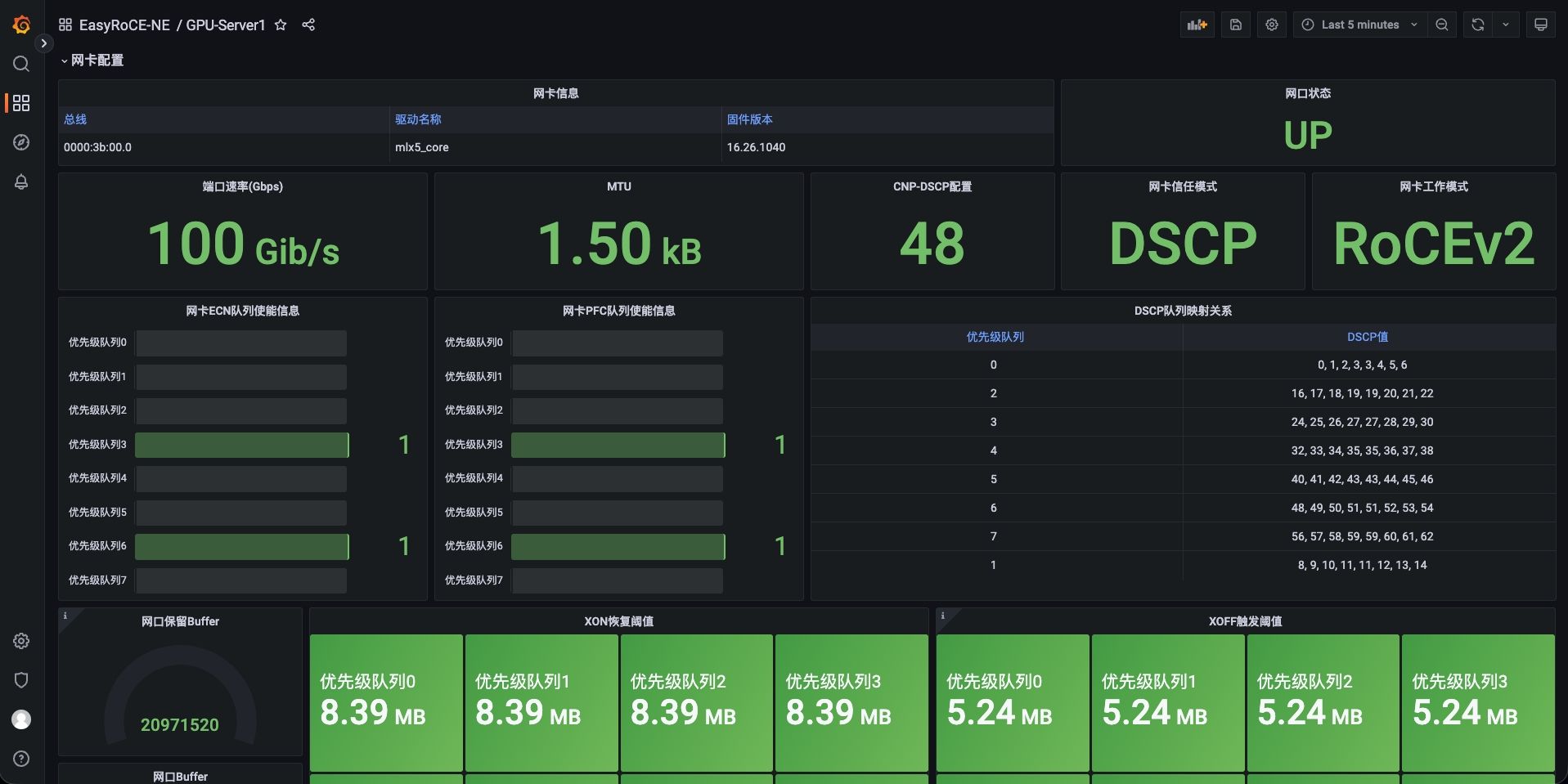Zoom out the time range
The image size is (1568, 784).
[x=1441, y=25]
